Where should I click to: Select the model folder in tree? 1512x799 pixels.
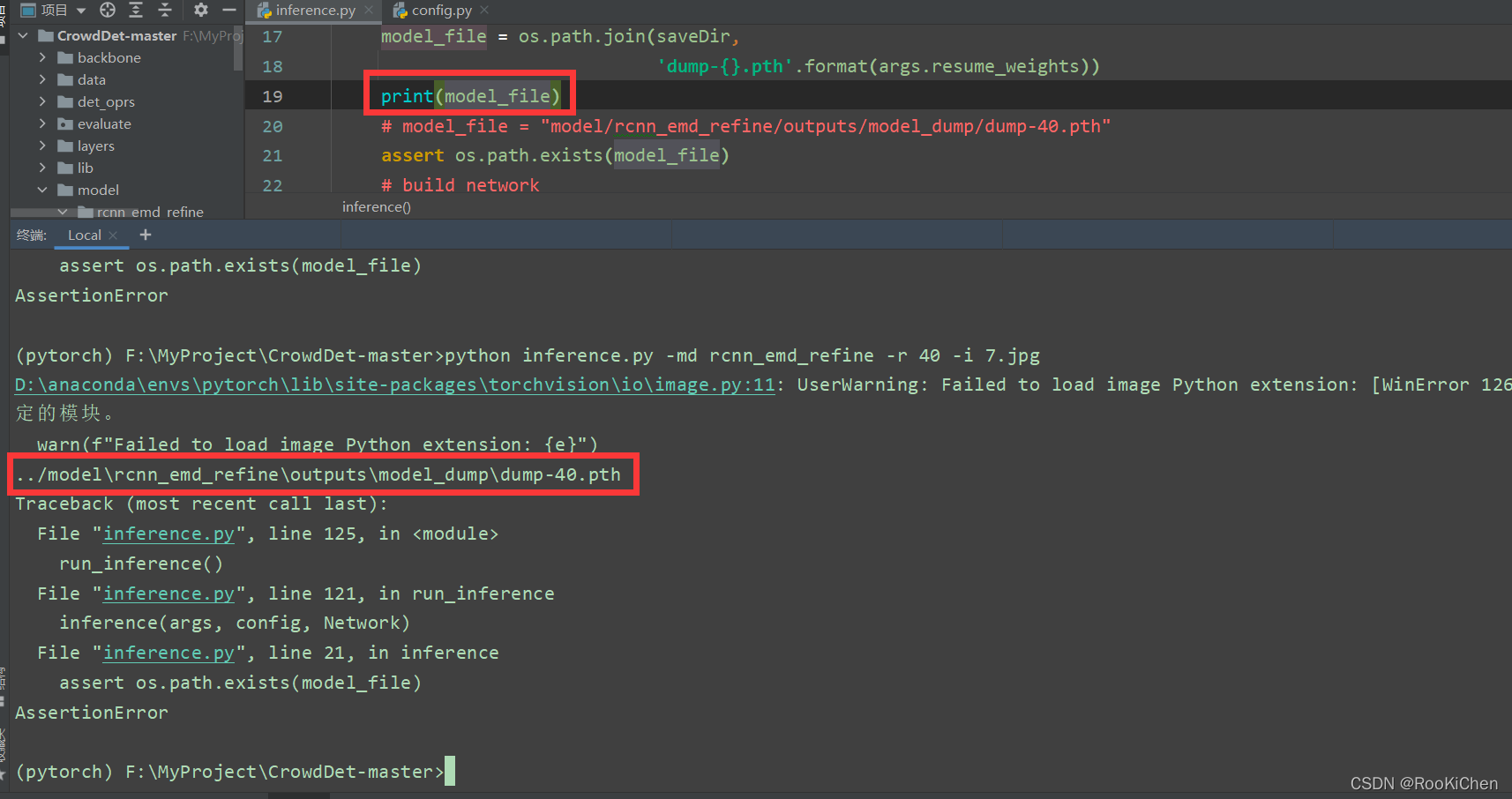(98, 190)
